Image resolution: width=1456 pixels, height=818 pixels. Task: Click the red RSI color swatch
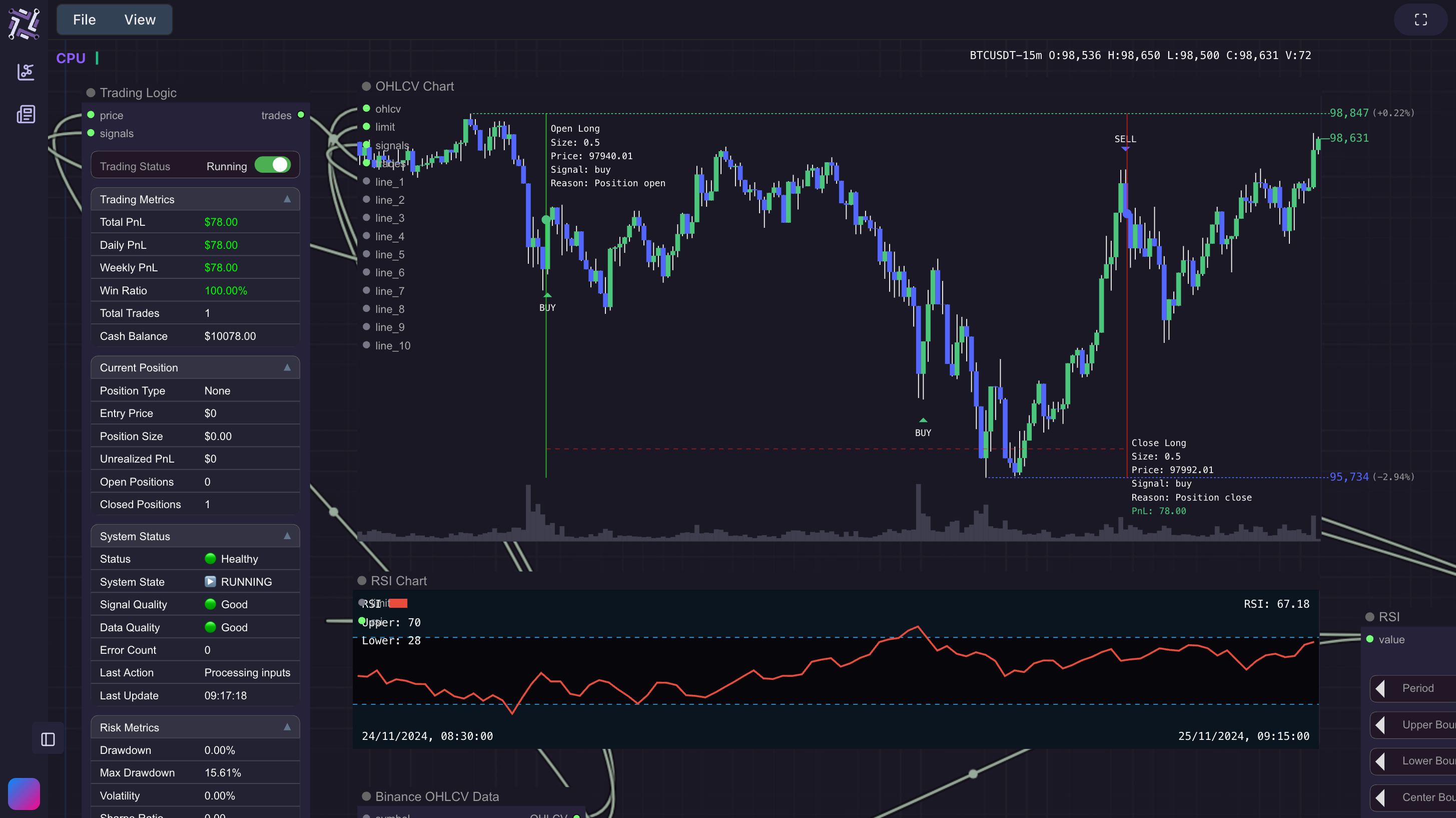point(398,604)
